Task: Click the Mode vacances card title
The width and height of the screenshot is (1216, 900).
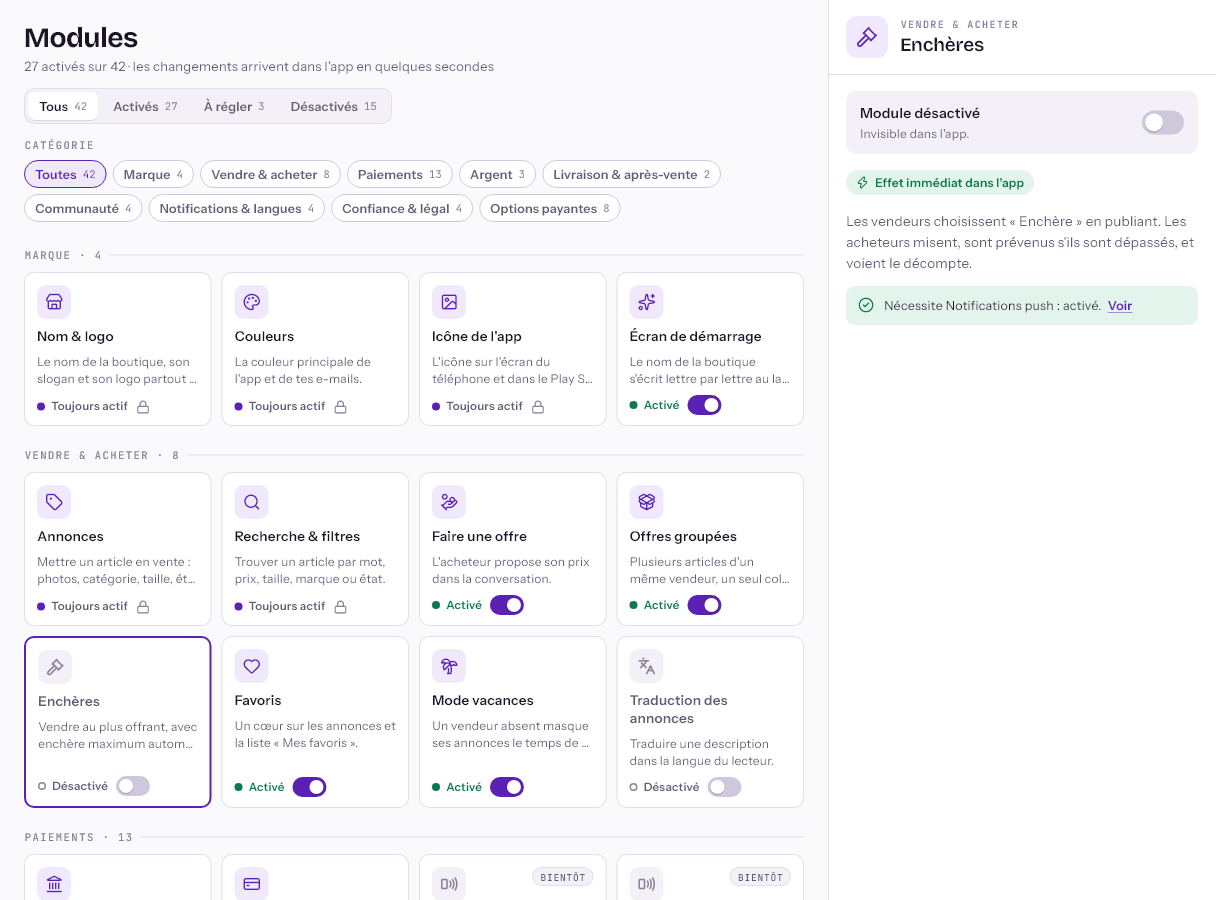Action: pyautogui.click(x=483, y=700)
